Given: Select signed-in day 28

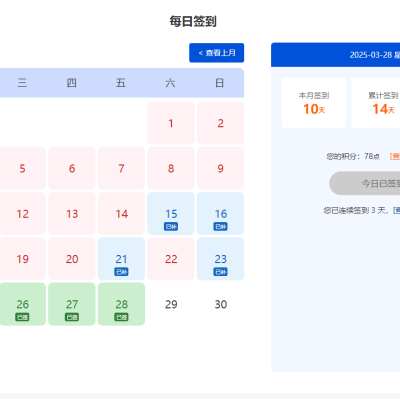Looking at the screenshot, I should [121, 304].
